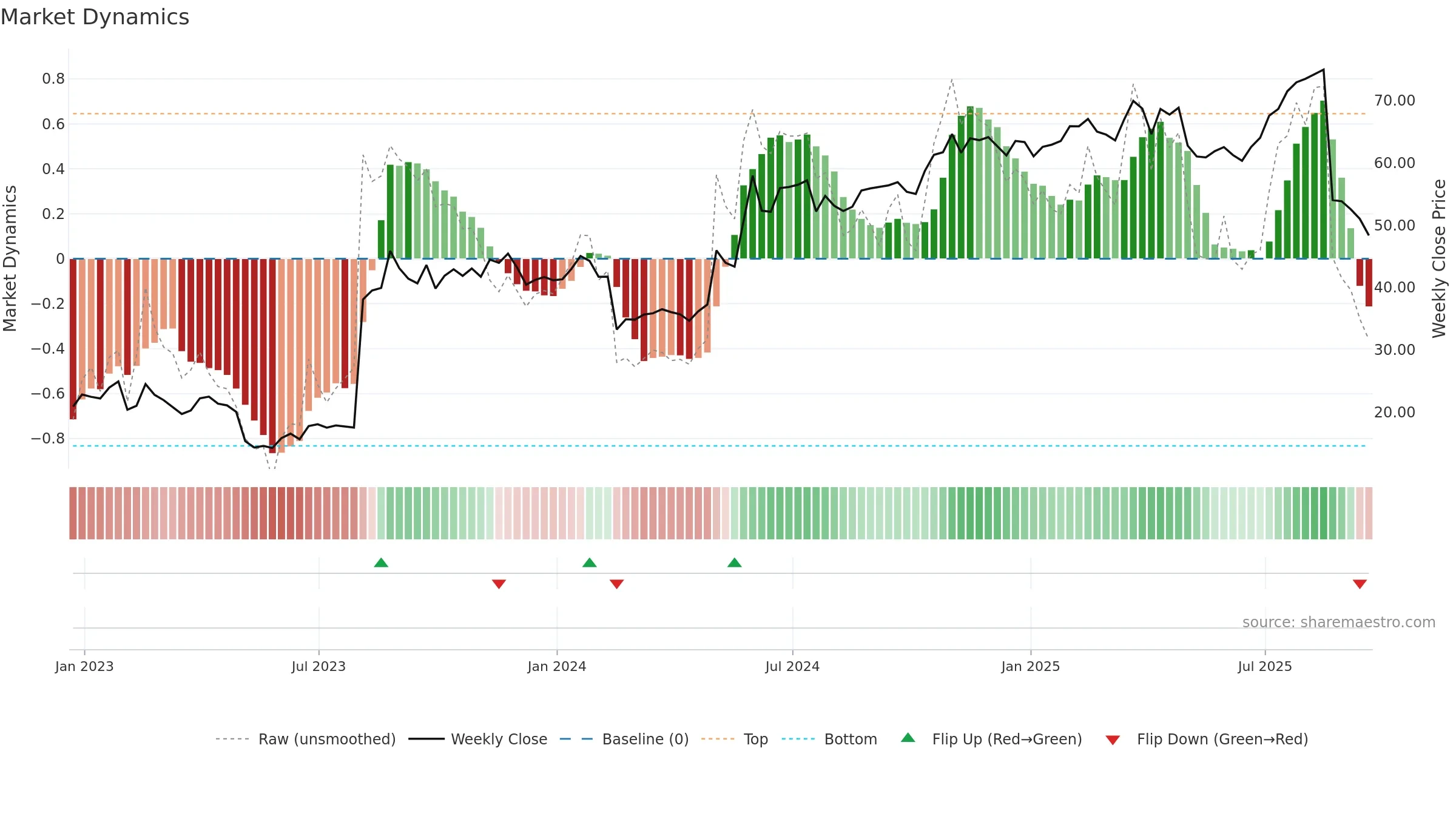
Task: Click the red triangle icon in the legend
Action: (x=1113, y=740)
